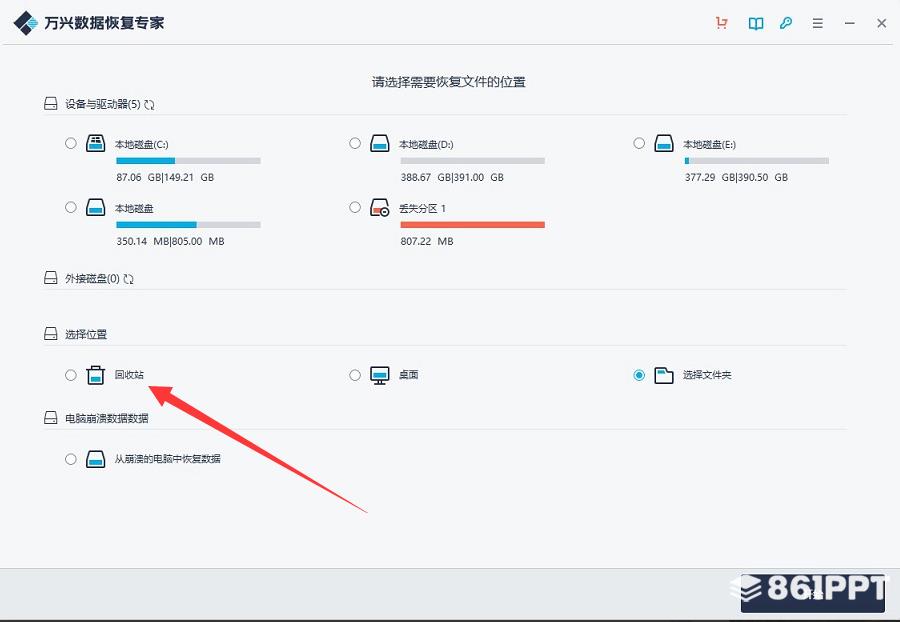Minimize the window
The height and width of the screenshot is (622, 900).
849,23
